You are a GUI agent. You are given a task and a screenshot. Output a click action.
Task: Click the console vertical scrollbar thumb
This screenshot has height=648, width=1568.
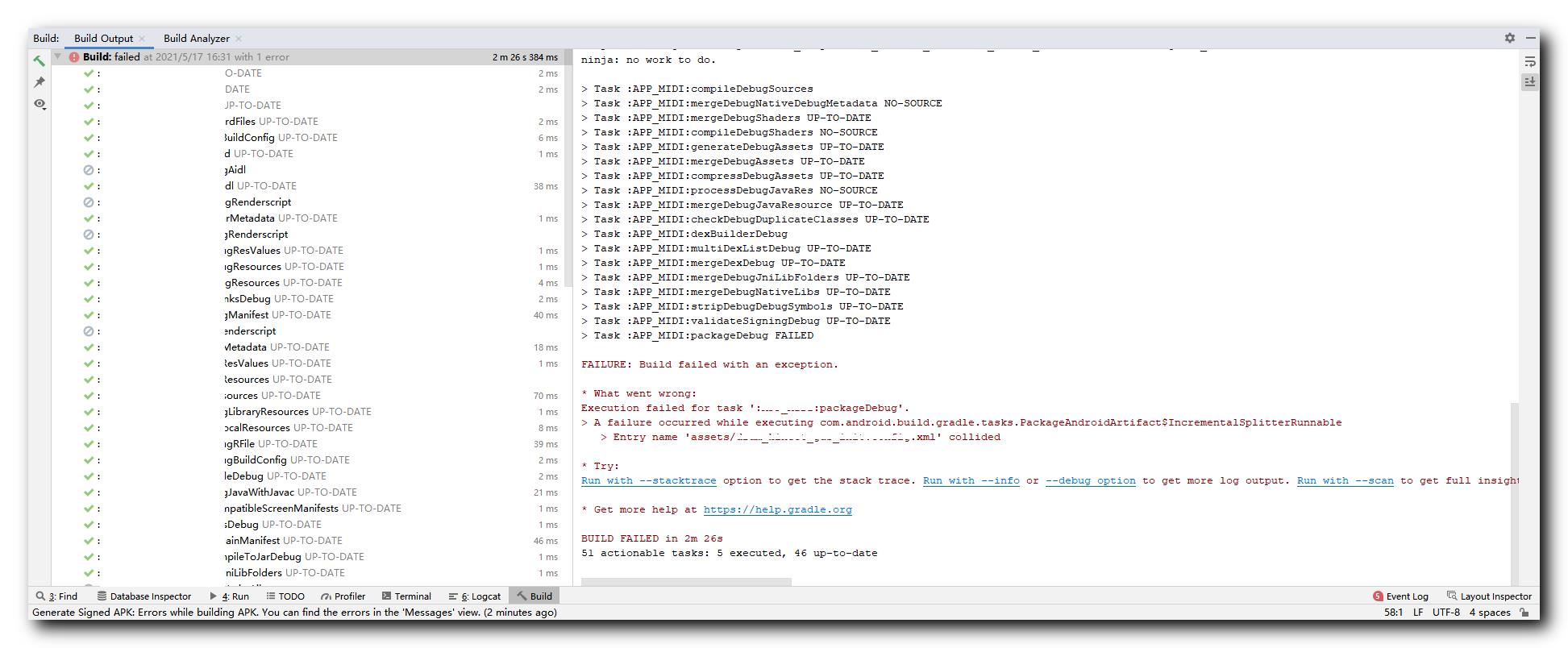click(x=1514, y=493)
